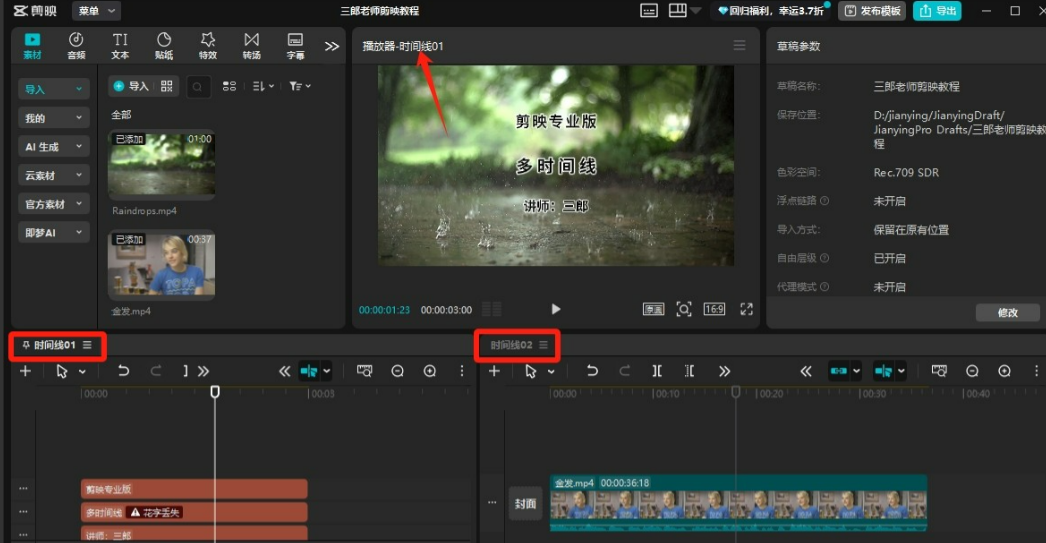Select the 剪映专业版 text clip

tap(194, 489)
